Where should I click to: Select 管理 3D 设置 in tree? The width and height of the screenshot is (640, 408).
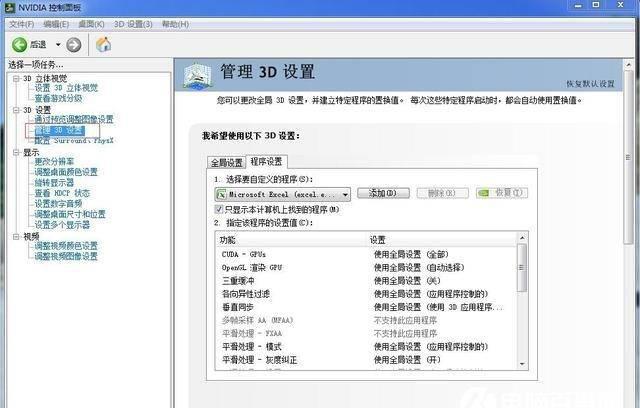point(60,130)
